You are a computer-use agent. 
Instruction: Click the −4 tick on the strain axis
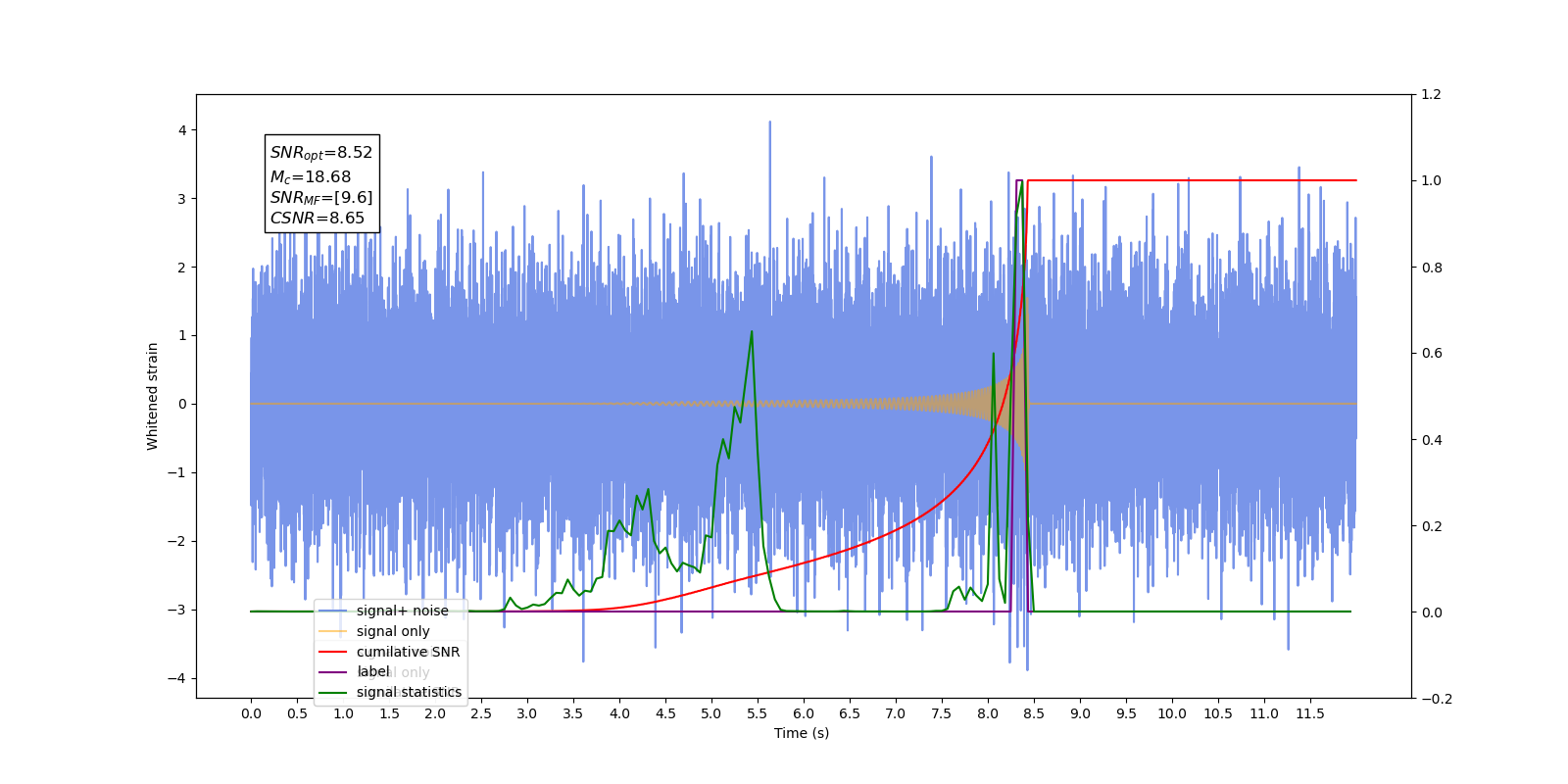[176, 678]
